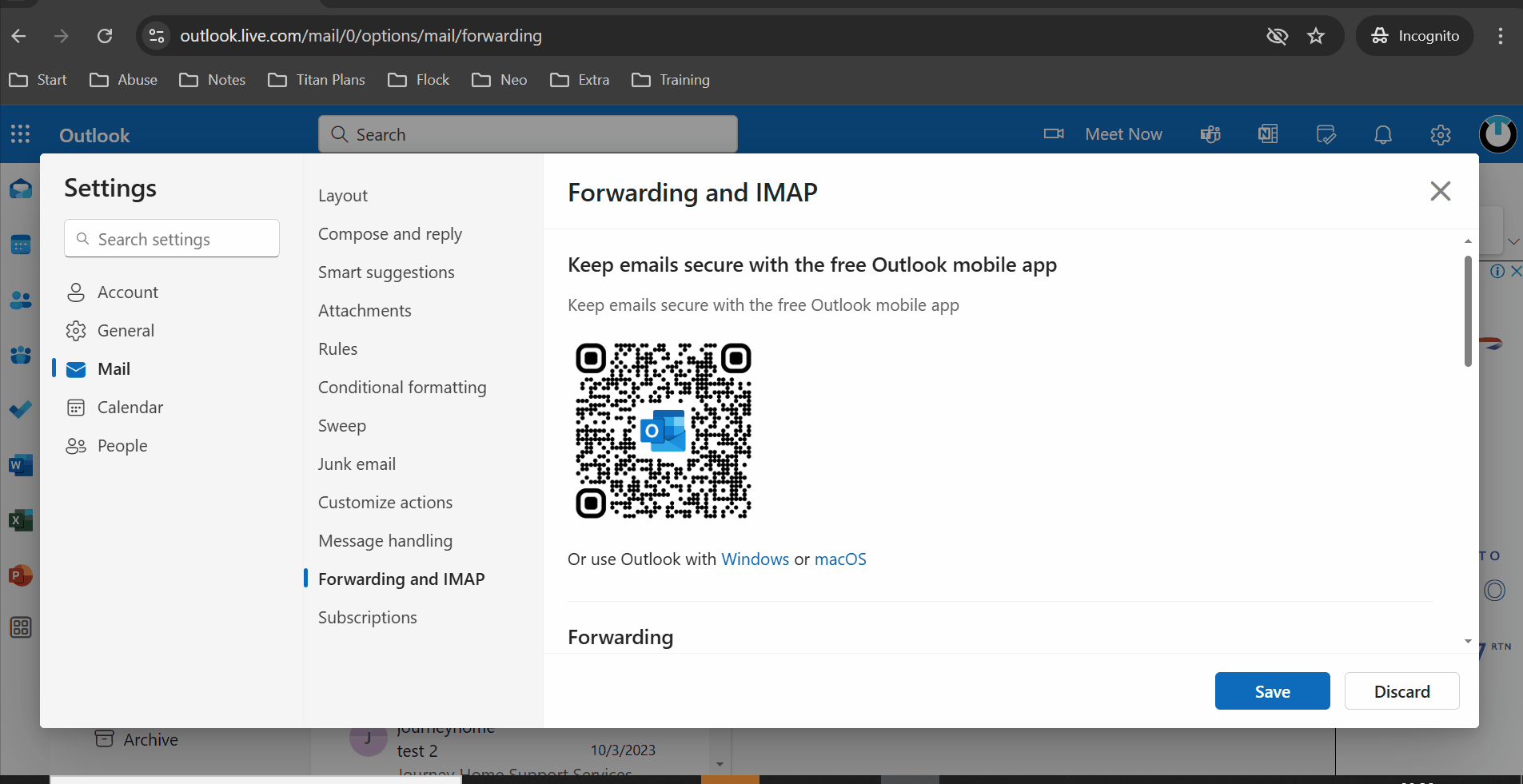
Task: Follow the macOS download link
Action: click(x=840, y=559)
